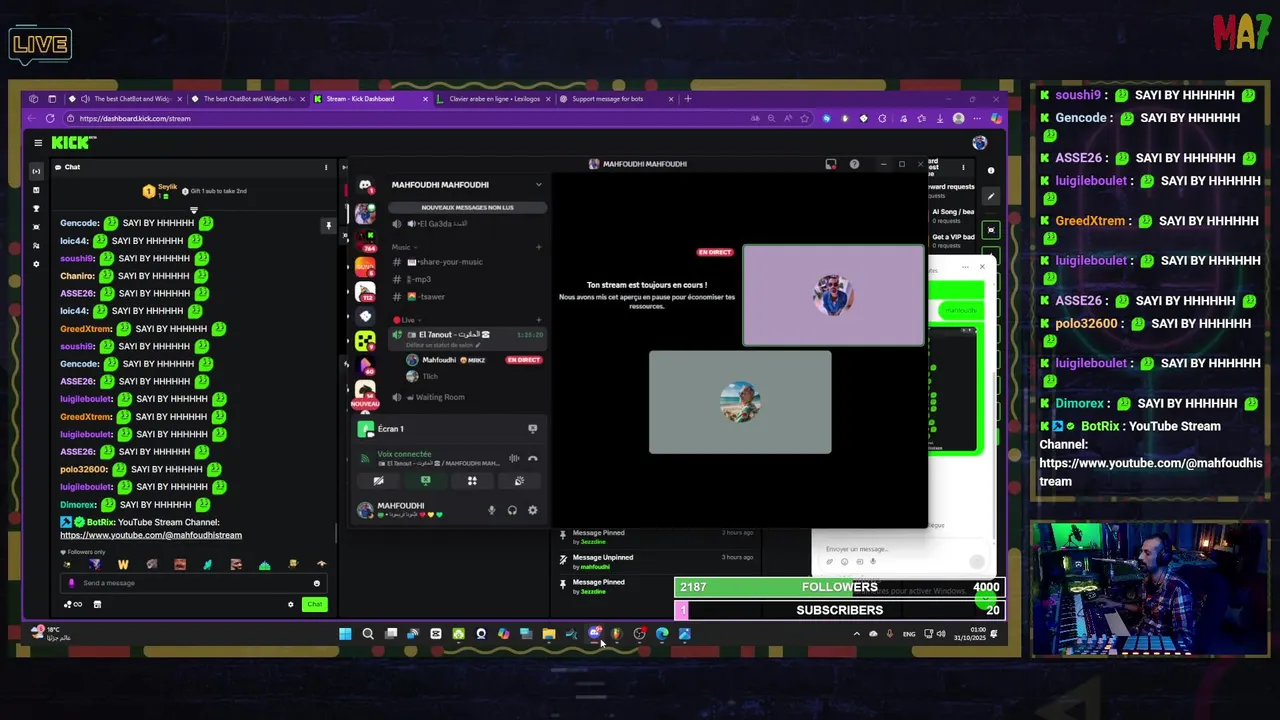Open the emoji picker in chat input
The image size is (1280, 720).
(317, 583)
